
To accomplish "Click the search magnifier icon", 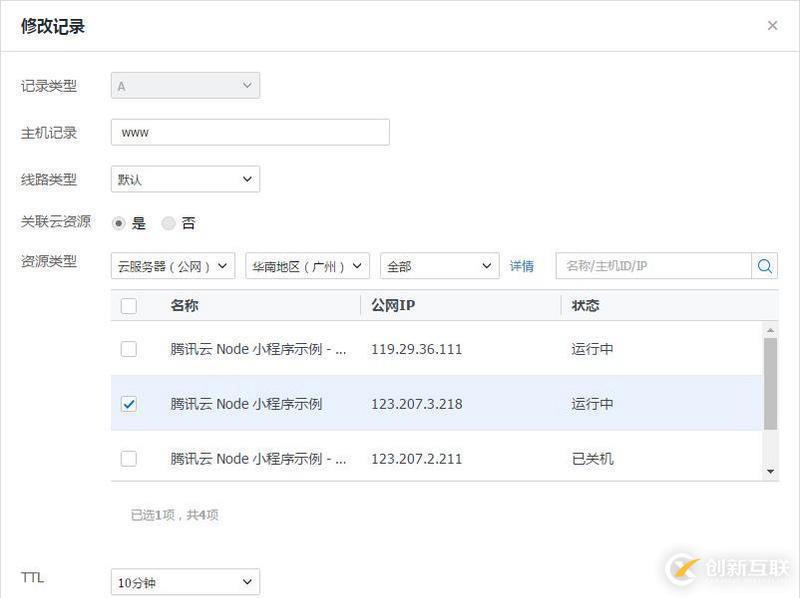I will (x=764, y=266).
